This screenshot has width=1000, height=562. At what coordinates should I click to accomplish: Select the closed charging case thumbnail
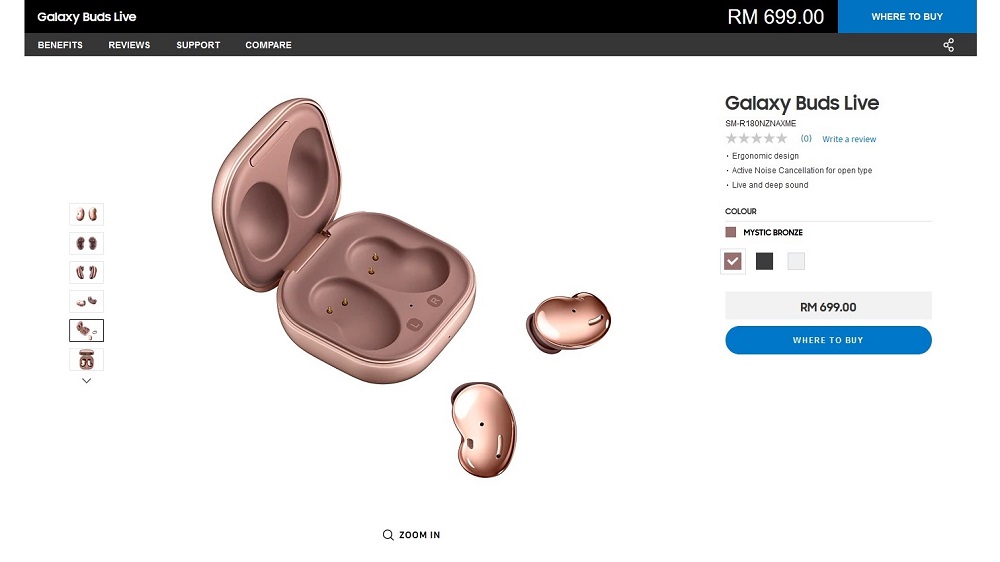[x=86, y=359]
